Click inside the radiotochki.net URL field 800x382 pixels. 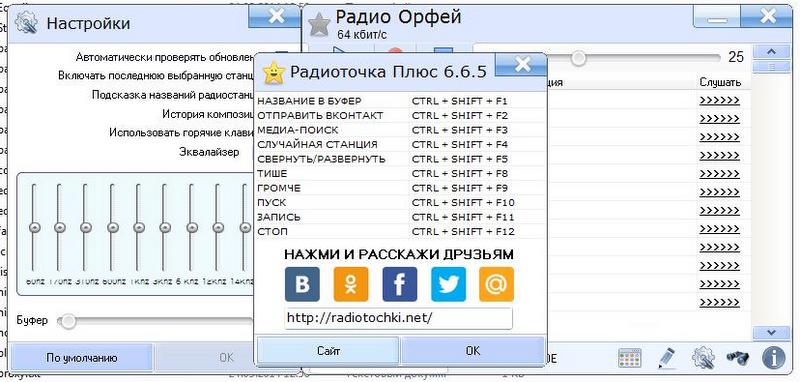(x=398, y=318)
